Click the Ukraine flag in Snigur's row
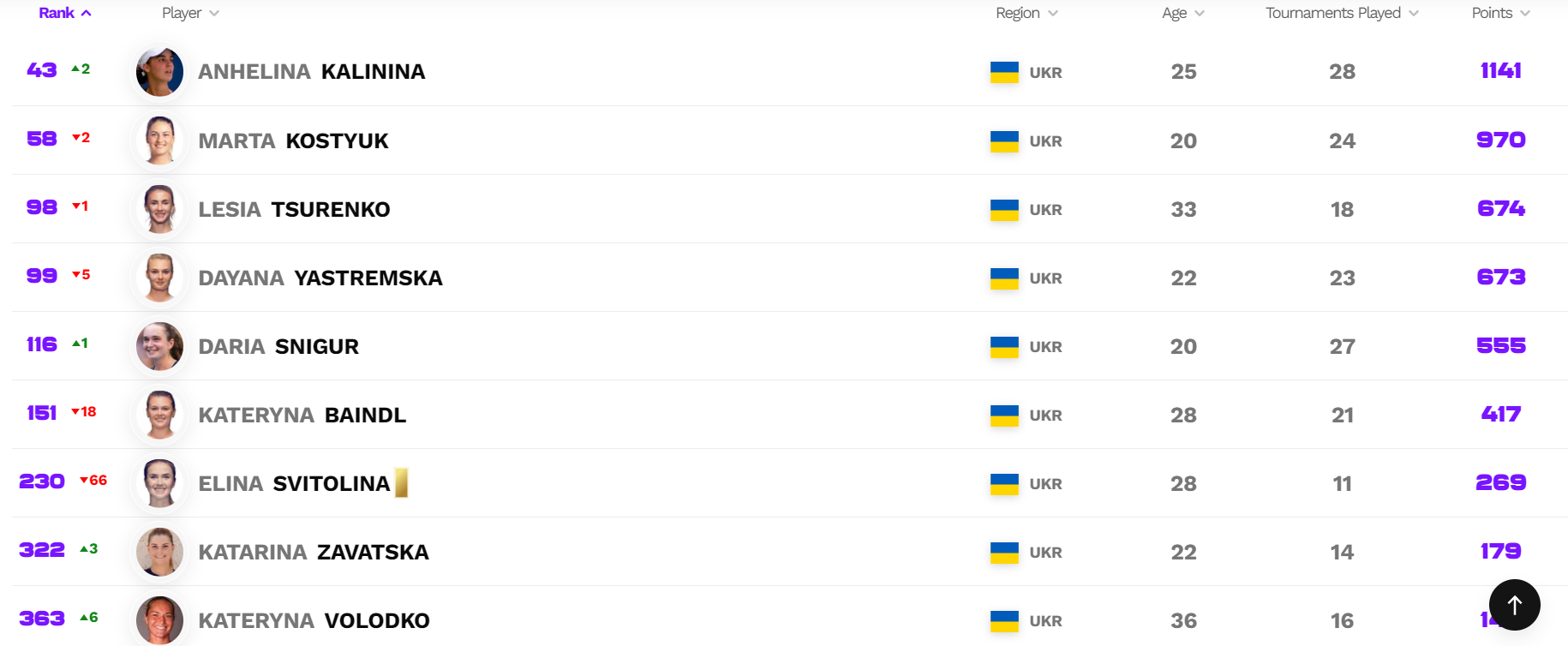This screenshot has width=1568, height=646. click(x=1004, y=346)
